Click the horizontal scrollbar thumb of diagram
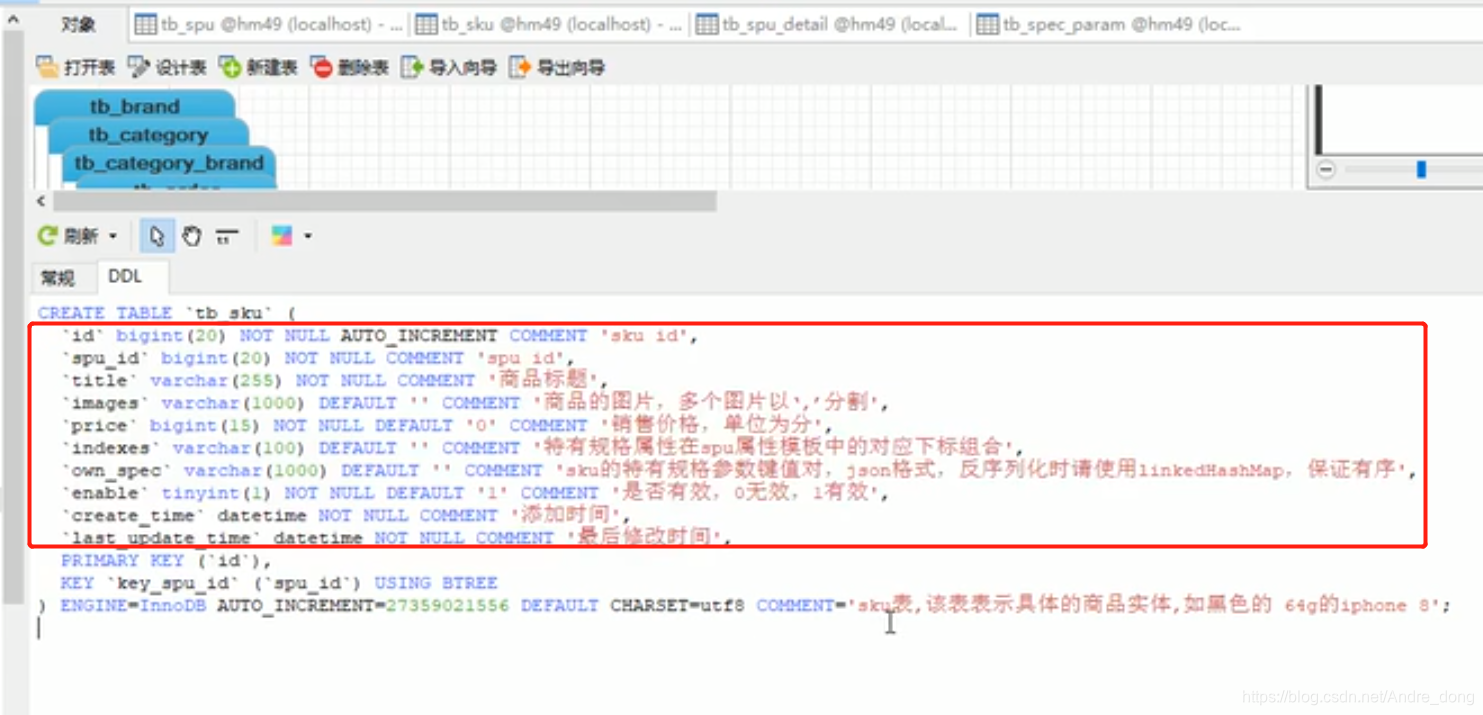 click(x=385, y=201)
